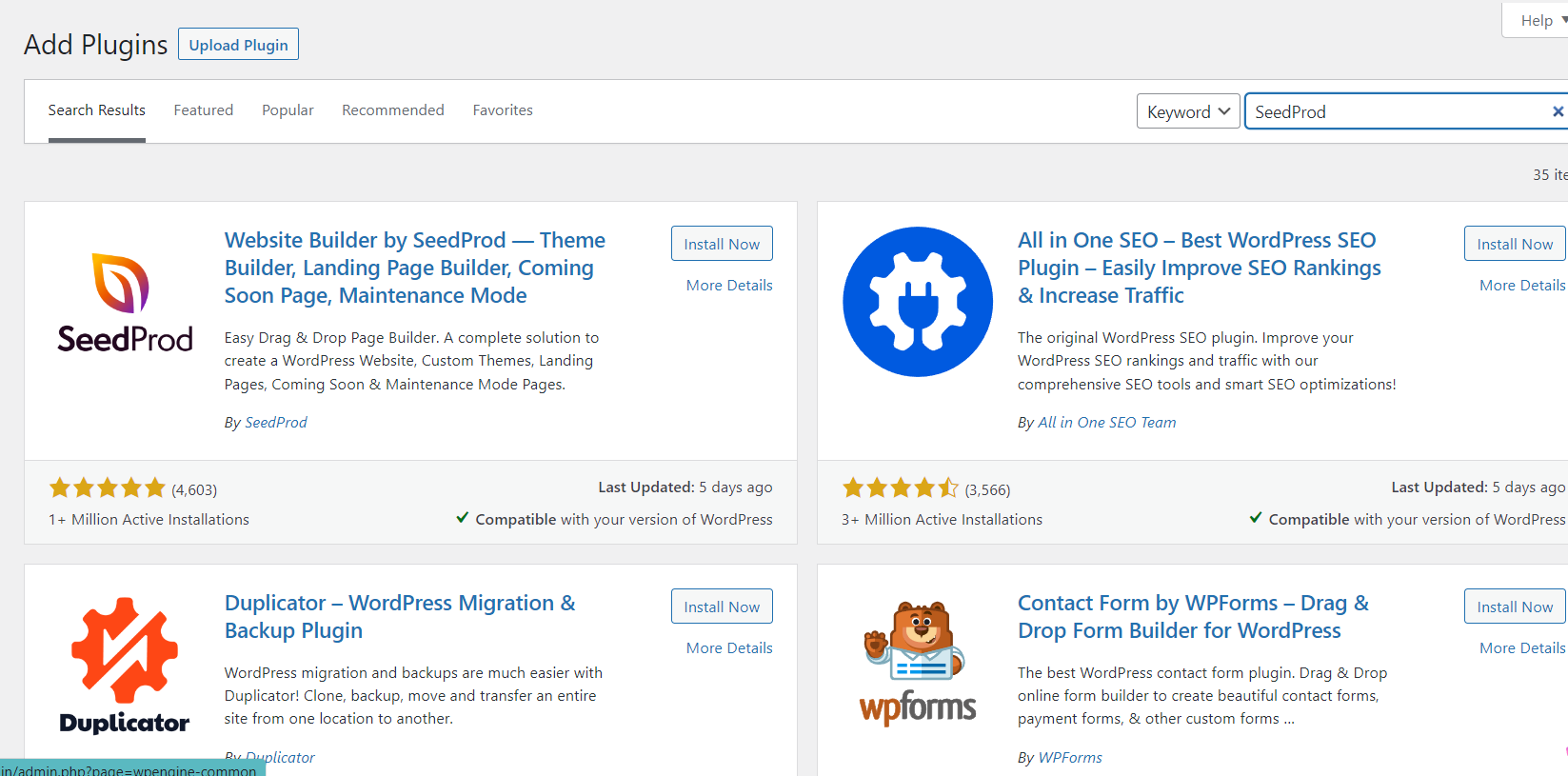The width and height of the screenshot is (1568, 776).
Task: Click the All in One SEO gear logo
Action: pos(918,302)
